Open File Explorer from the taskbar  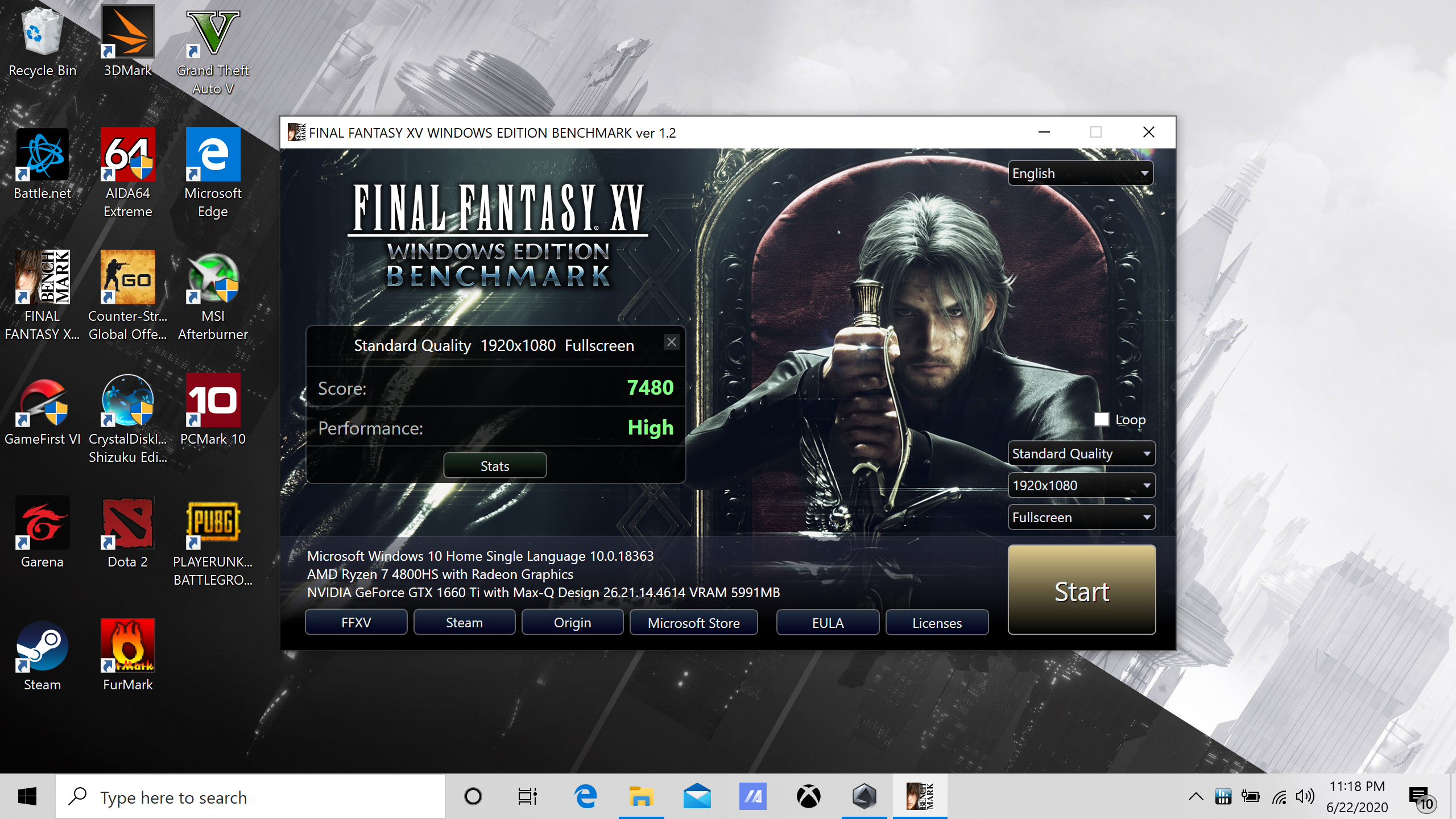[x=641, y=797]
